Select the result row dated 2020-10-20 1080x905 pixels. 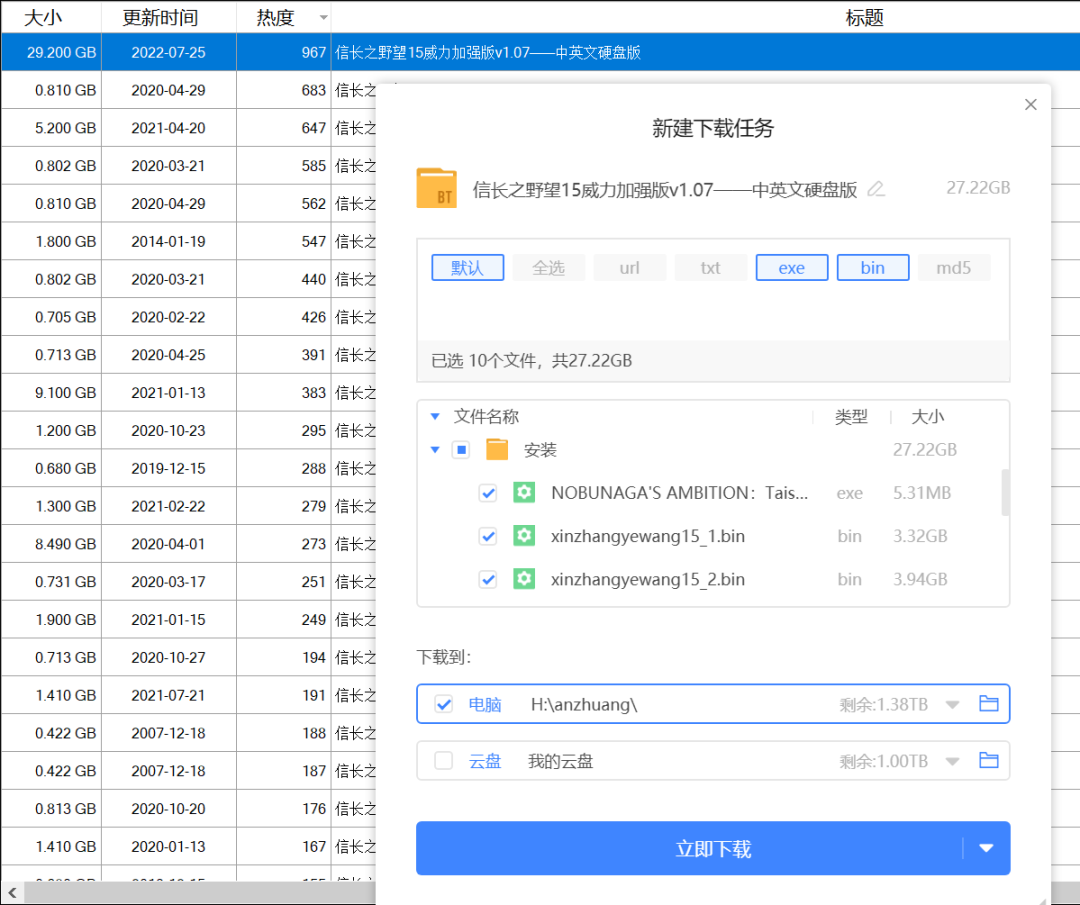click(188, 809)
